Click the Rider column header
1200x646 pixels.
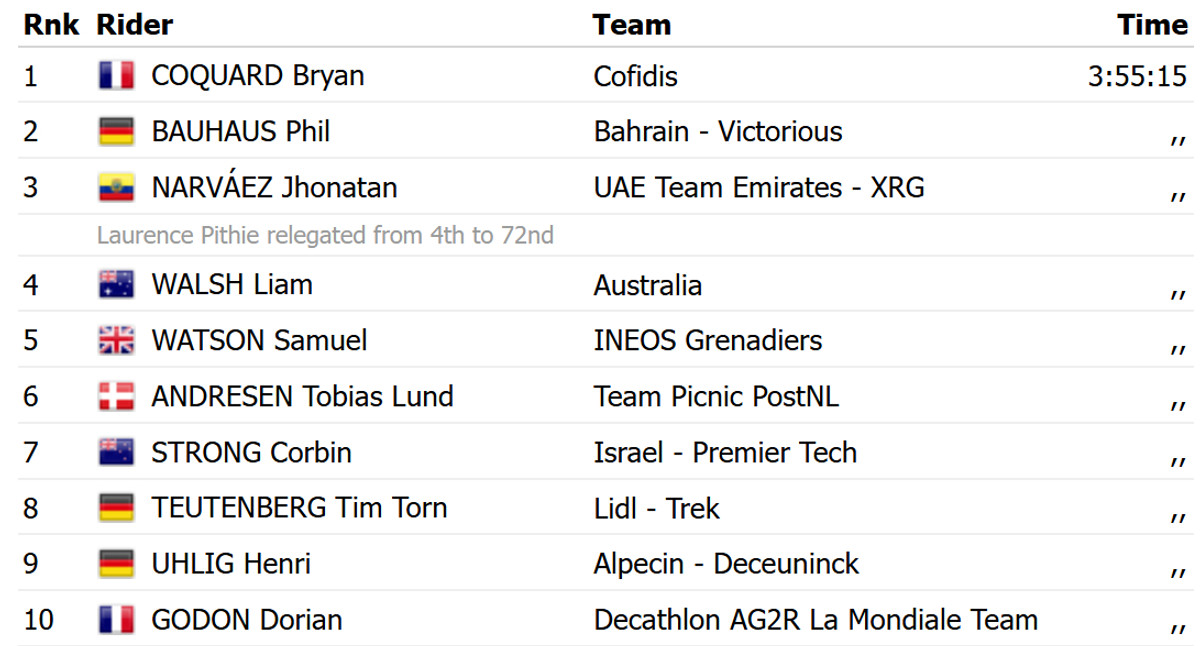(x=134, y=25)
